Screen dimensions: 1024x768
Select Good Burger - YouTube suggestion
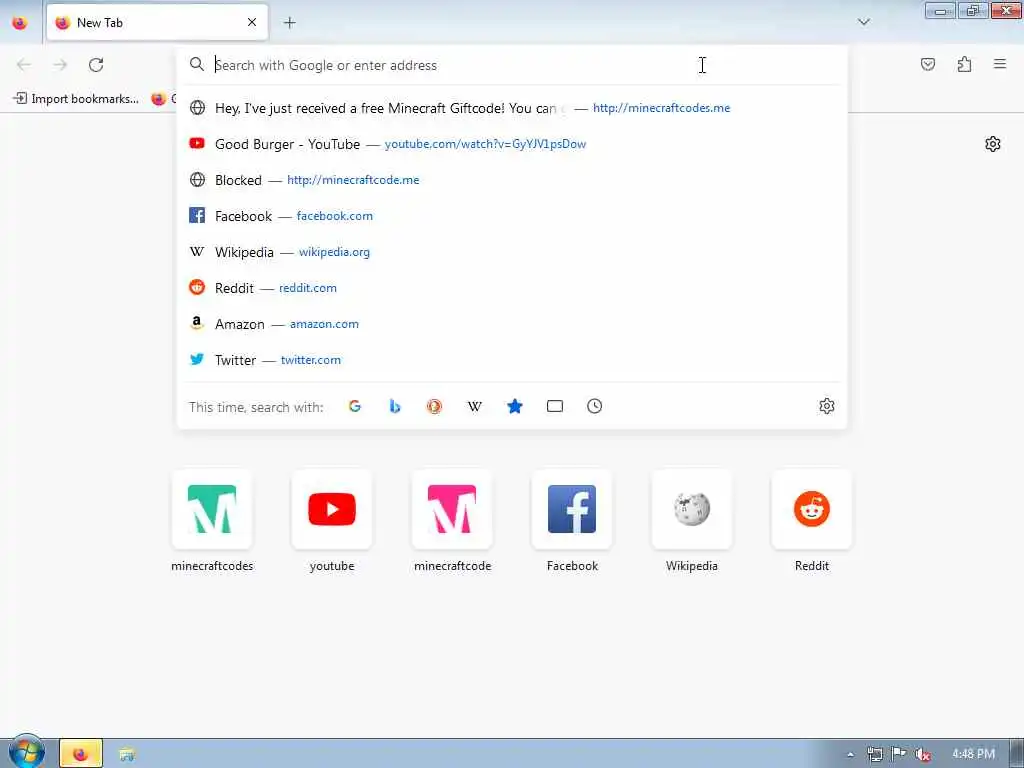point(511,144)
